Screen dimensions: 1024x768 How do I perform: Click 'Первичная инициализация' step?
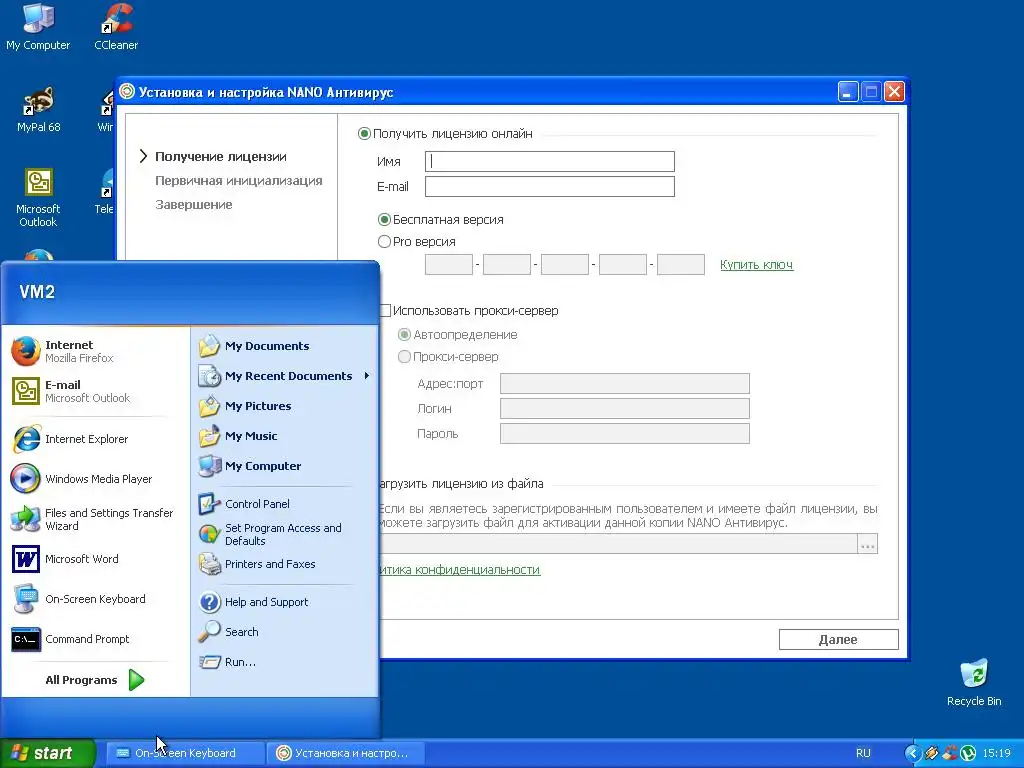(x=239, y=181)
